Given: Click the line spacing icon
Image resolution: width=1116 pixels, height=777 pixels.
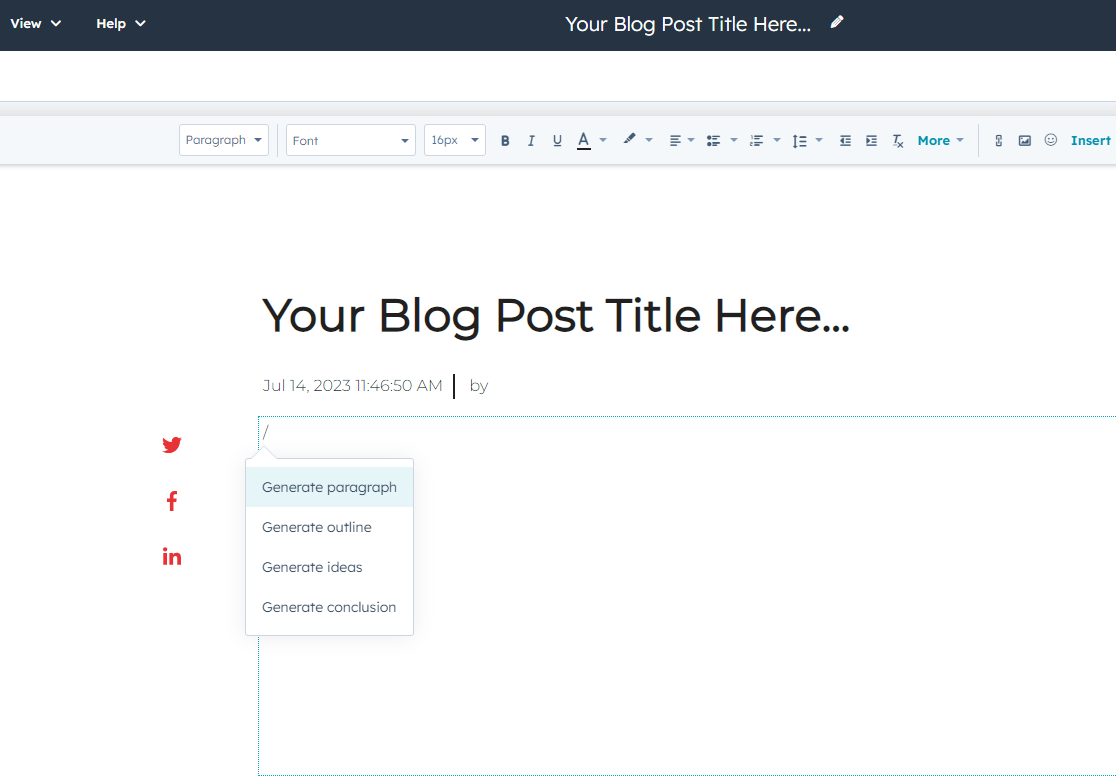Looking at the screenshot, I should click(x=799, y=141).
